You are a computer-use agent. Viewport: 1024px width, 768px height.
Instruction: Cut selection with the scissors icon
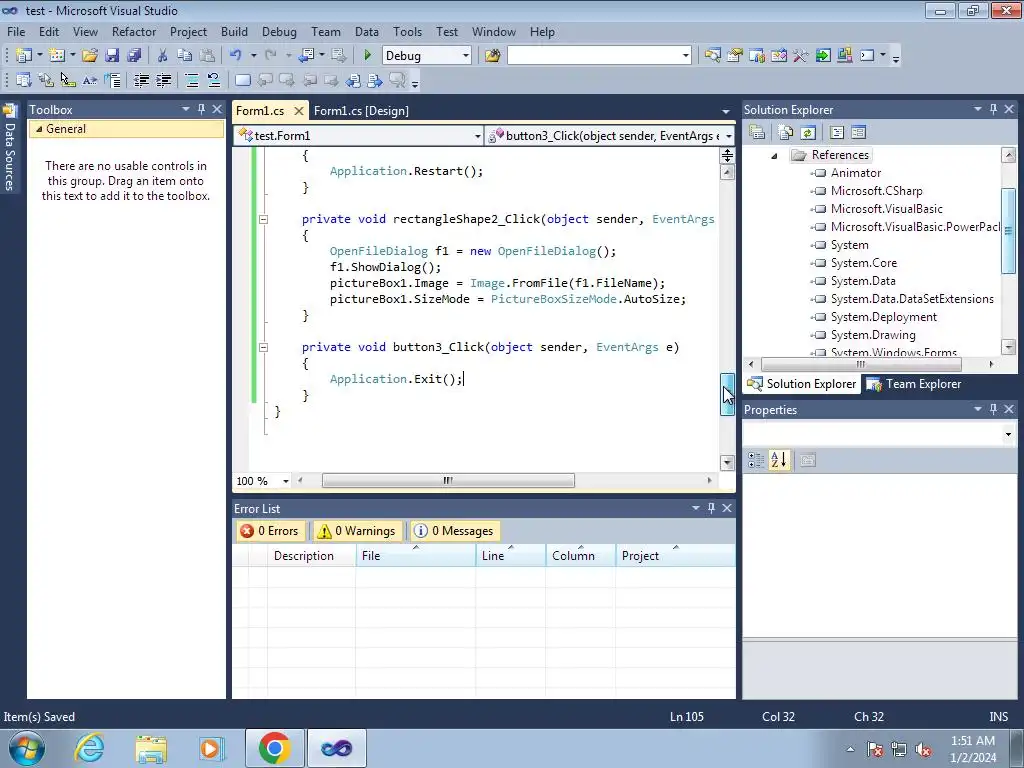pos(163,56)
